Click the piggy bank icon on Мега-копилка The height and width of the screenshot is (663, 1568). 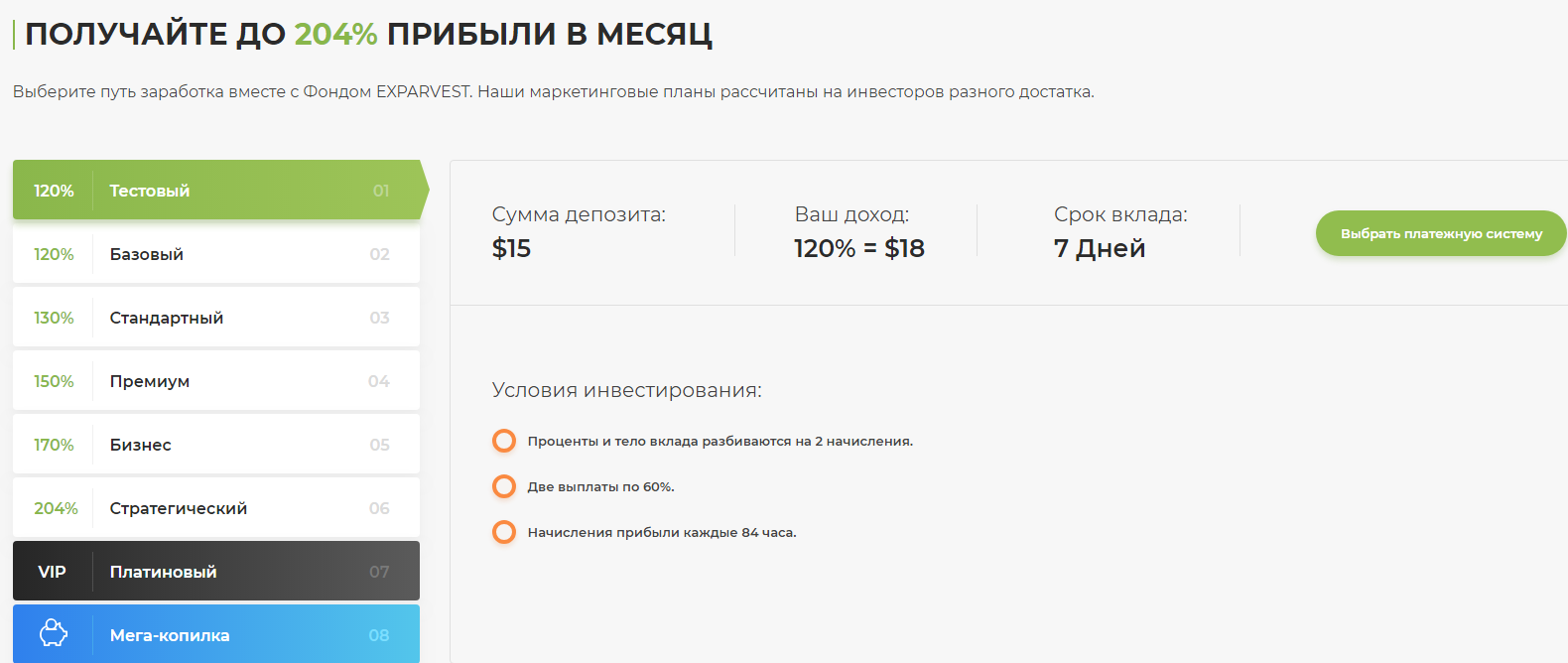pos(55,634)
